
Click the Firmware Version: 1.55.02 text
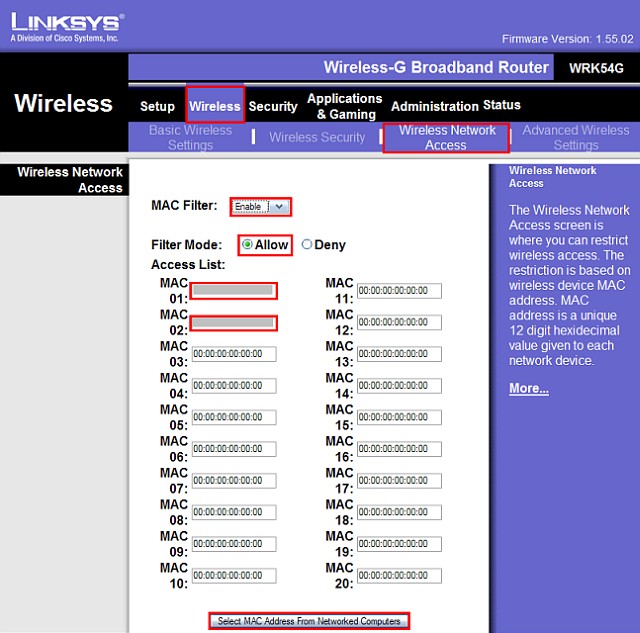tap(567, 39)
